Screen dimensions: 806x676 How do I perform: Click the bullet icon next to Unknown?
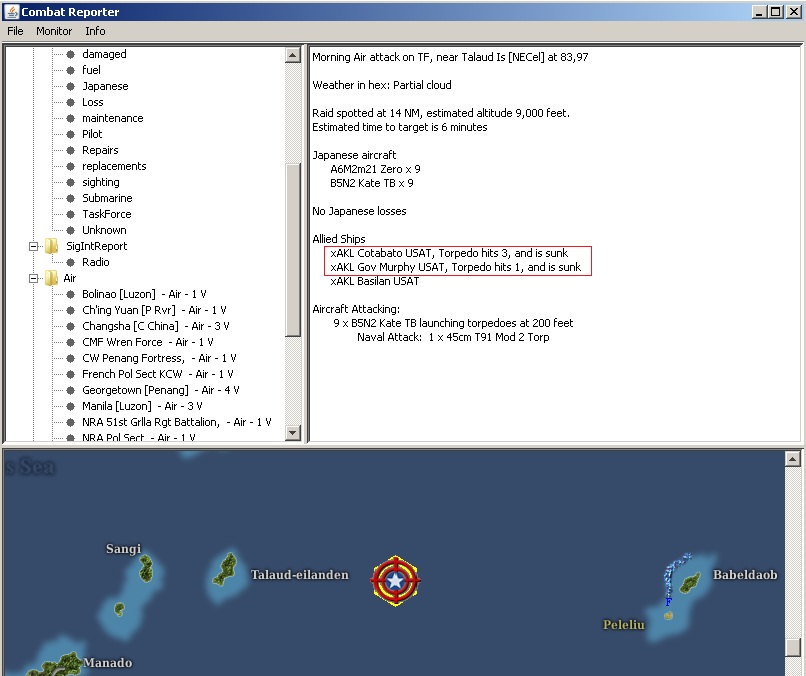coord(71,230)
